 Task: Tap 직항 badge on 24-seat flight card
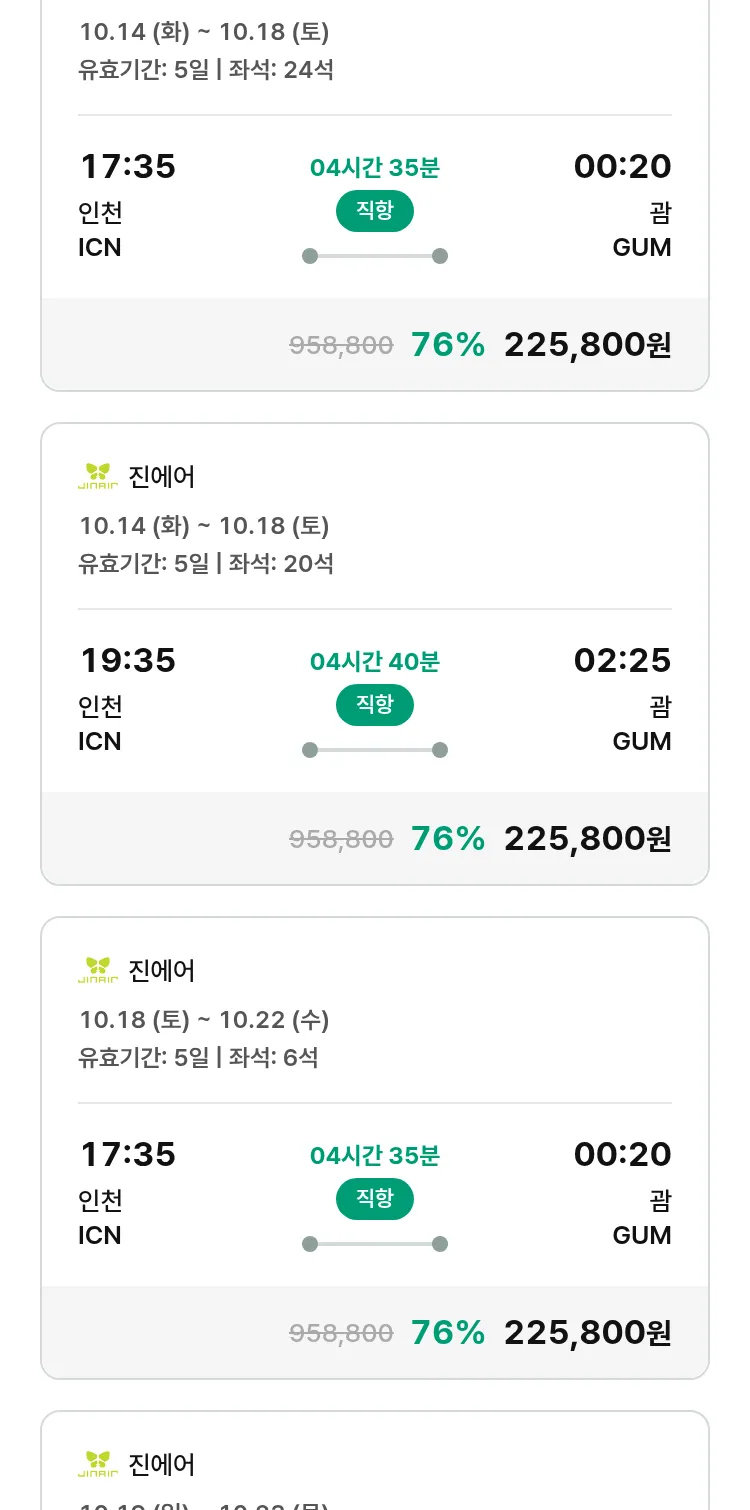(x=375, y=211)
